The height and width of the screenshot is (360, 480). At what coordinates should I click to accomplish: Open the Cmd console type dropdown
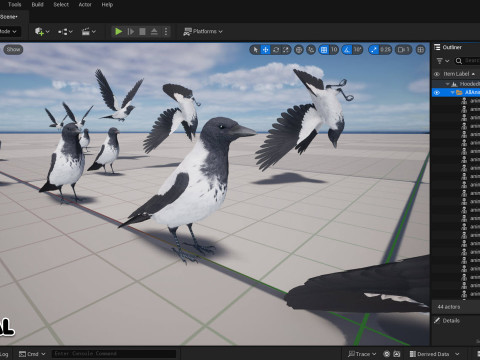click(32, 354)
